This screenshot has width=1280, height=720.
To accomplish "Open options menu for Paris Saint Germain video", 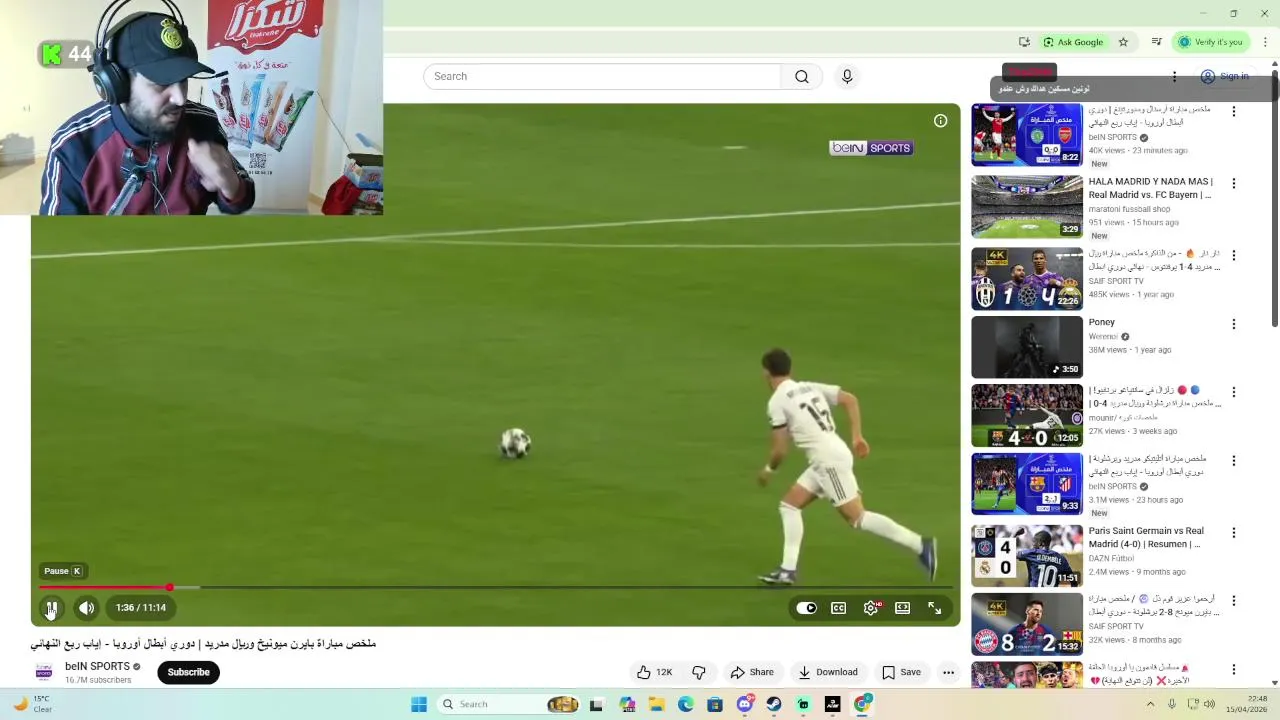I will (x=1234, y=533).
